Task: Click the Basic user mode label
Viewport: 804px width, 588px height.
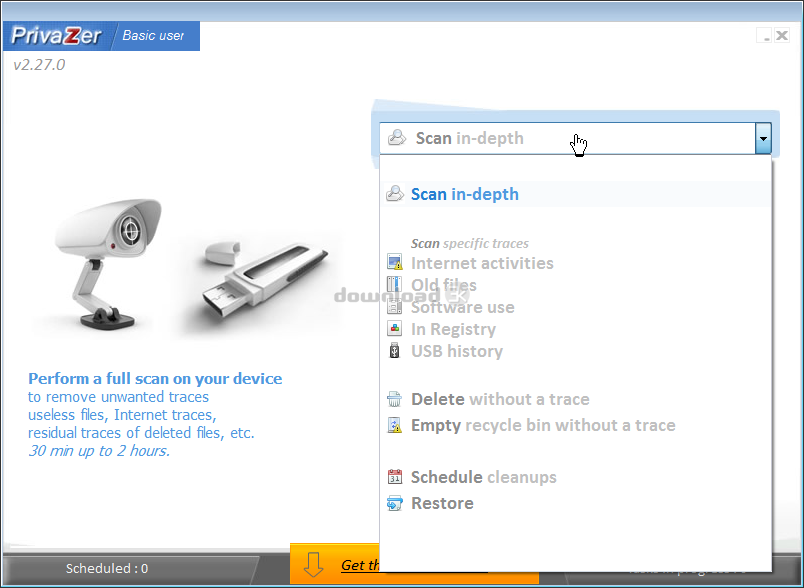Action: [x=153, y=36]
